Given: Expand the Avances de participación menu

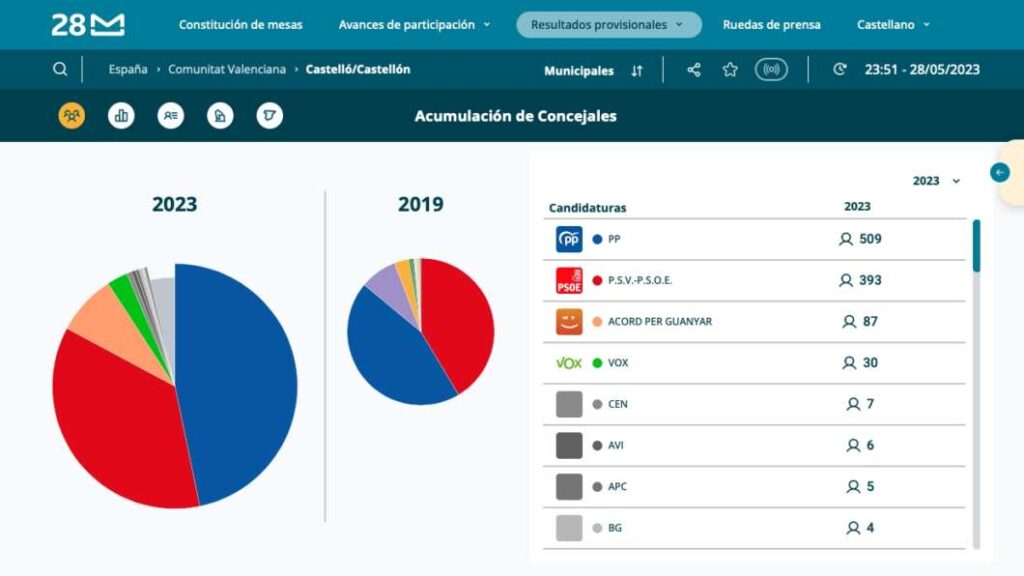Looking at the screenshot, I should click(414, 24).
